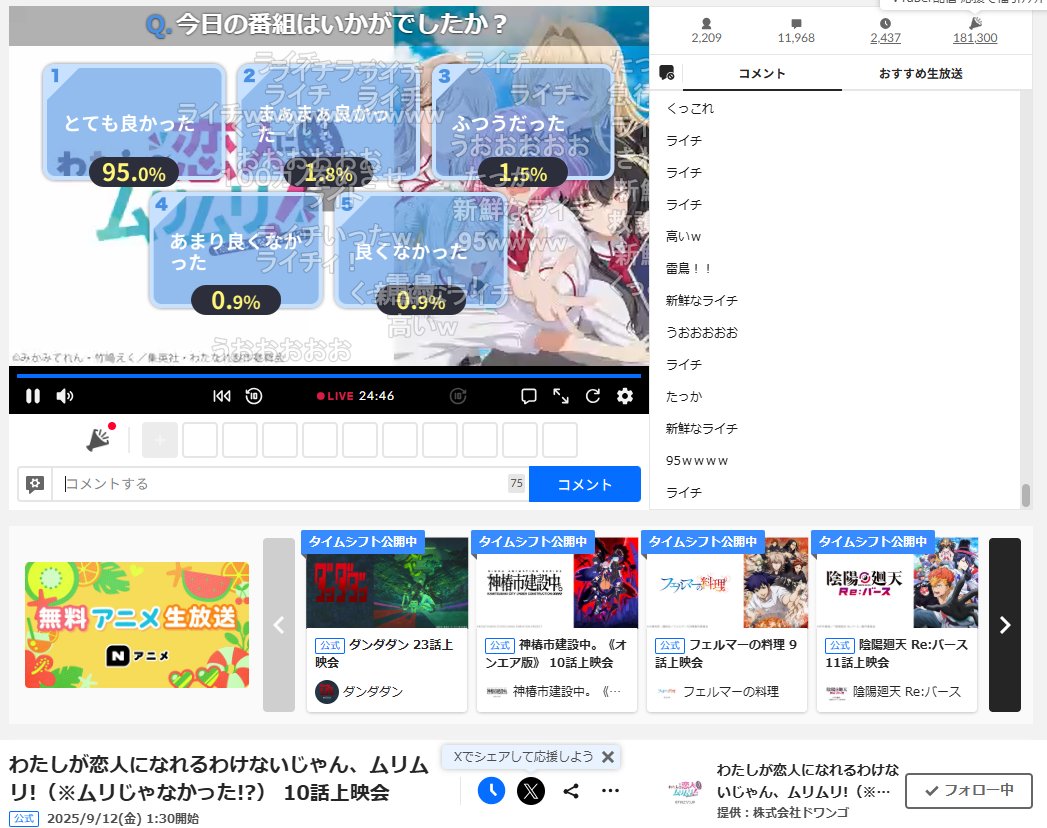Viewport: 1047px width, 828px height.
Task: Mute the player volume speaker icon
Action: coord(65,396)
